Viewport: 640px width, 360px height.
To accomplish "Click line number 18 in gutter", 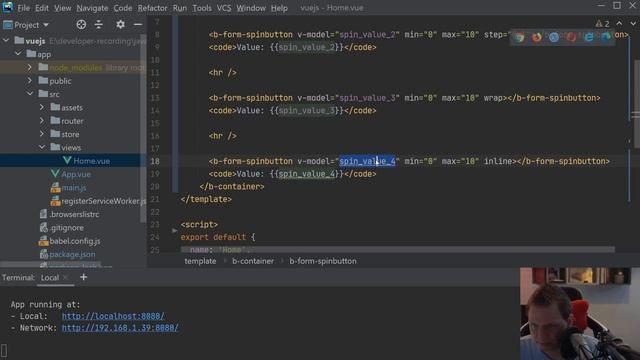I will coord(155,161).
